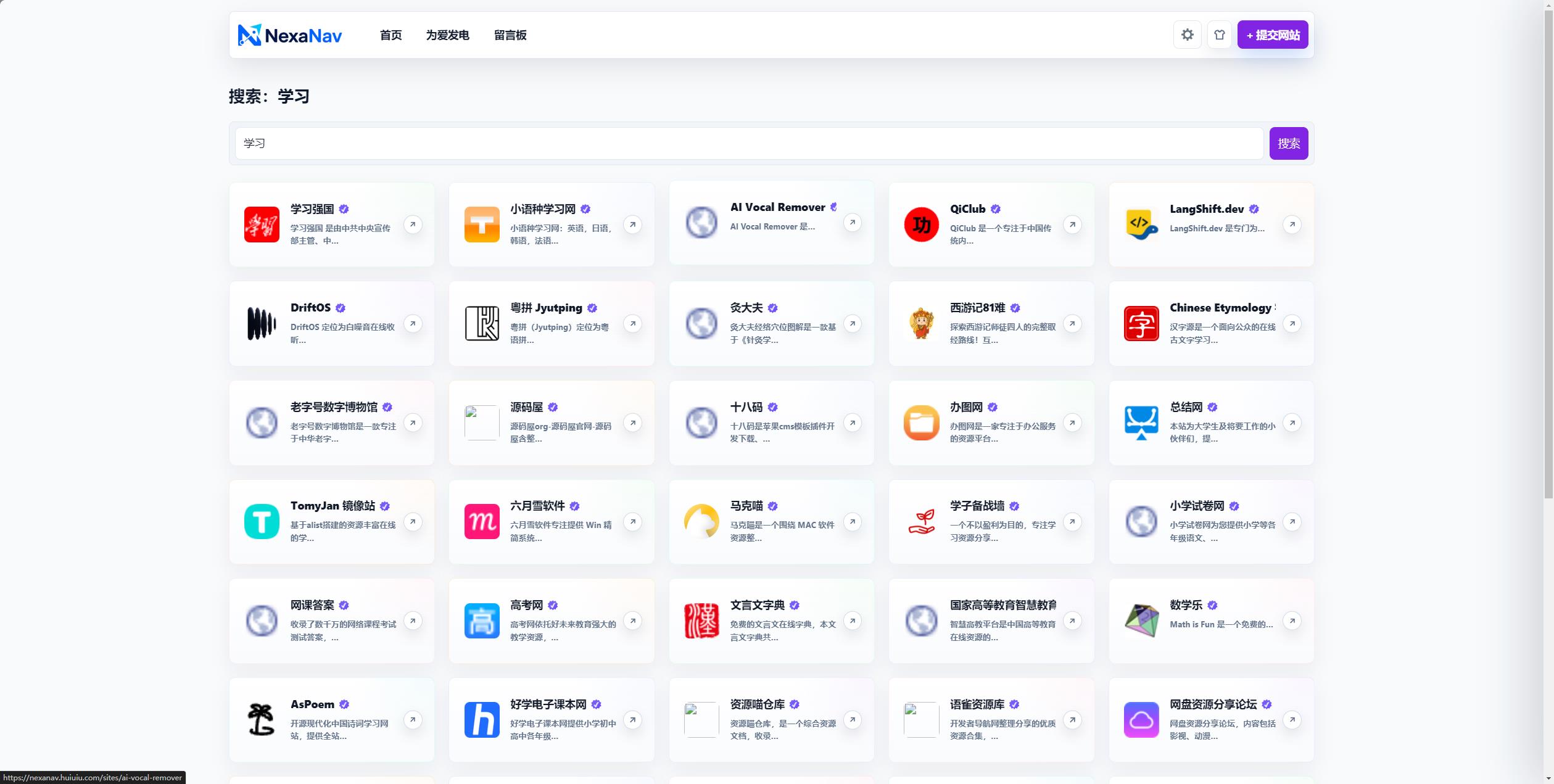Viewport: 1554px width, 784px height.
Task: Focus the search field containing 学习
Action: (x=749, y=144)
